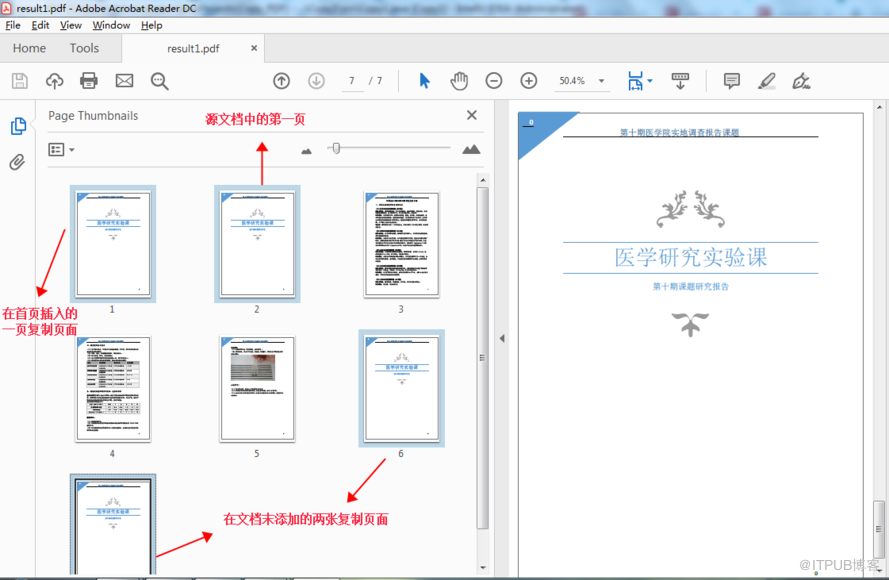This screenshot has height=580, width=889.
Task: Select the Hand pan tool
Action: 459,81
